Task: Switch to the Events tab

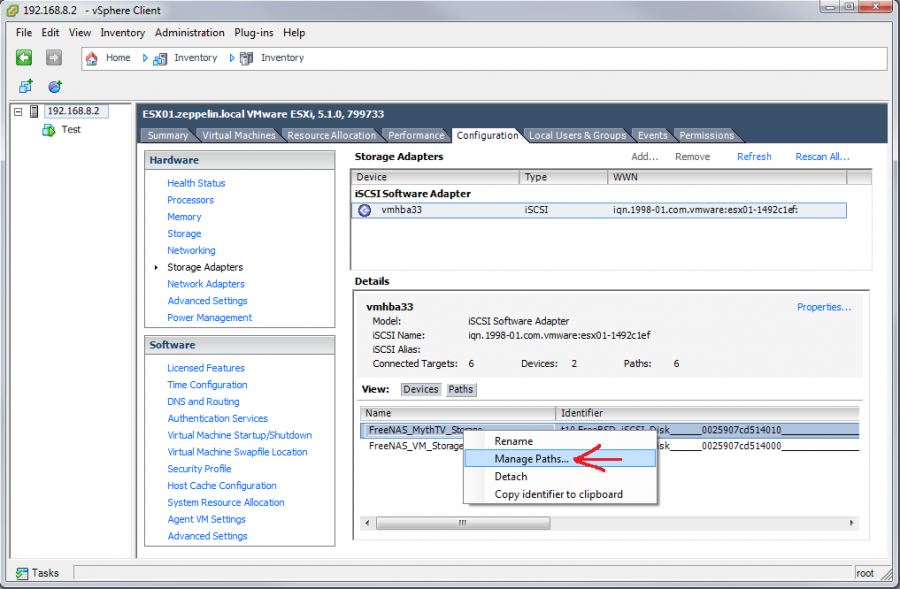Action: pos(653,135)
